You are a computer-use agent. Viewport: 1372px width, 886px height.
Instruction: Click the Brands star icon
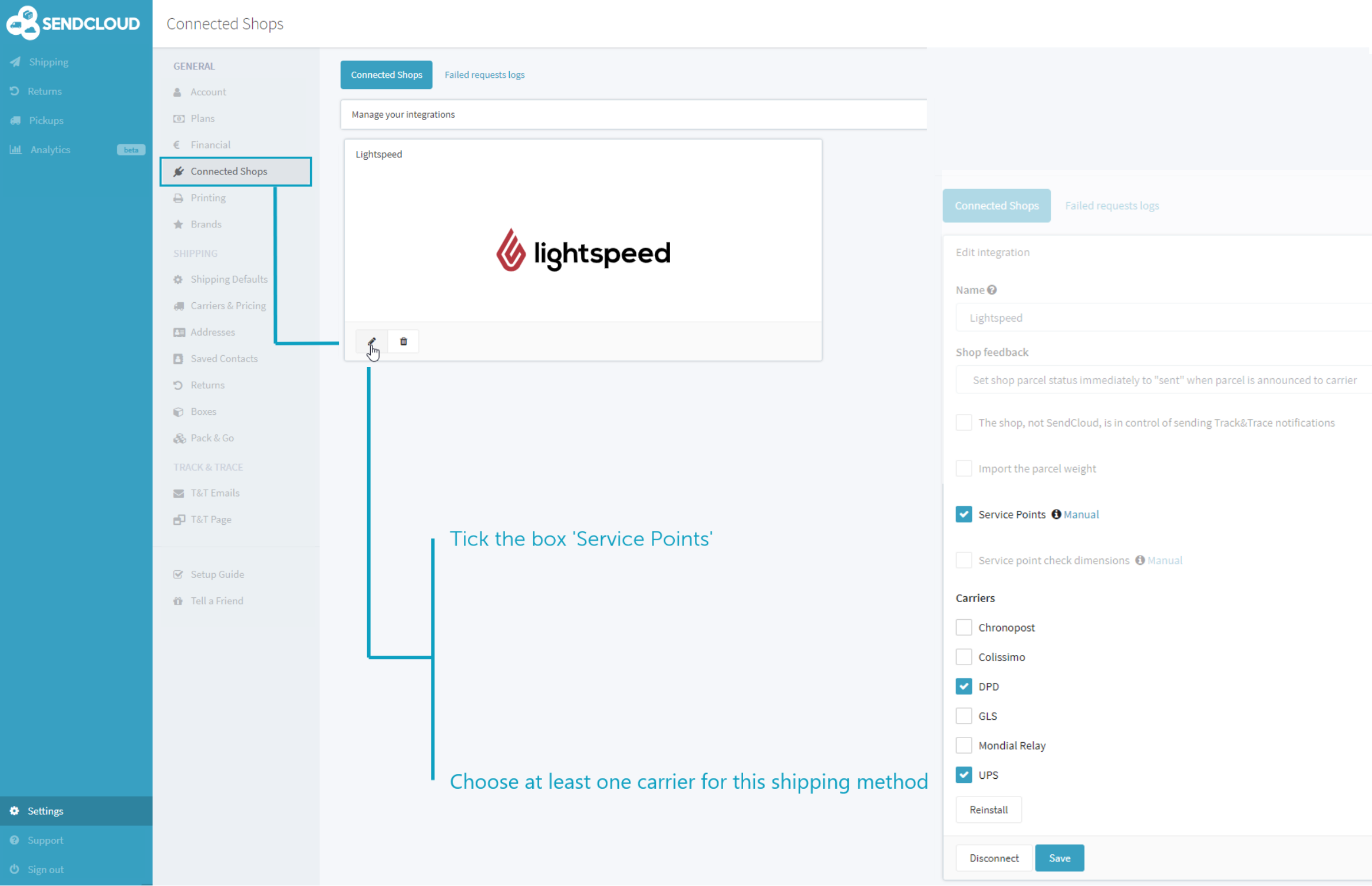[x=179, y=224]
